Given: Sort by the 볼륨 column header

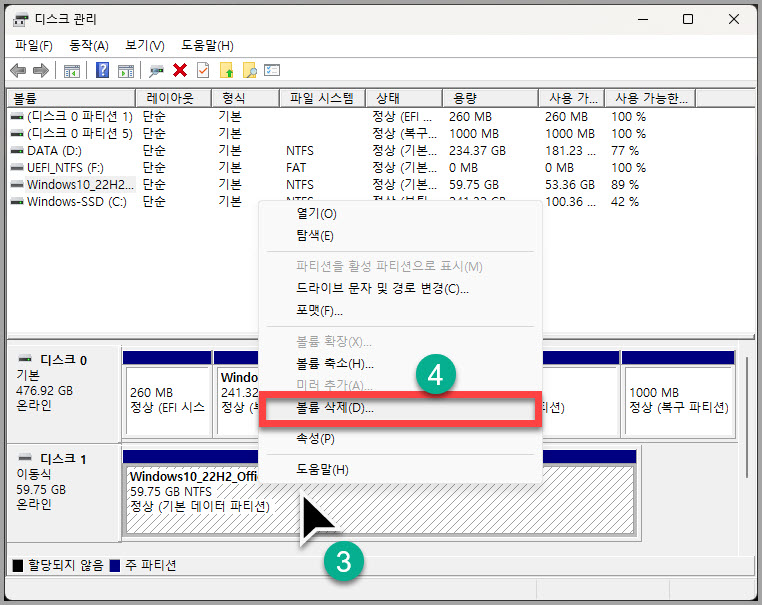Looking at the screenshot, I should point(71,98).
